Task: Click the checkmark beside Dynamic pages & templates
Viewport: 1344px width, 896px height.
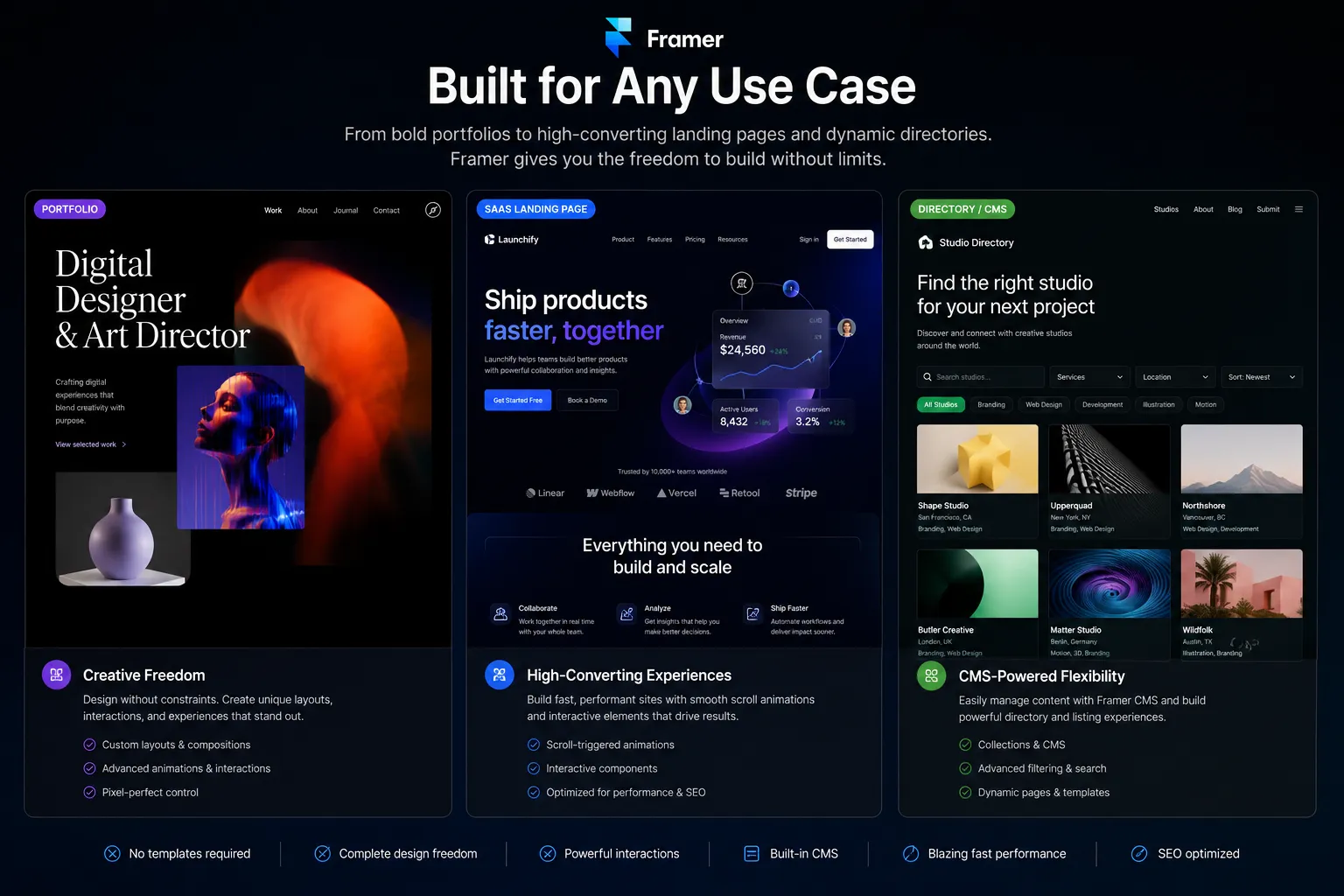Action: pyautogui.click(x=965, y=792)
